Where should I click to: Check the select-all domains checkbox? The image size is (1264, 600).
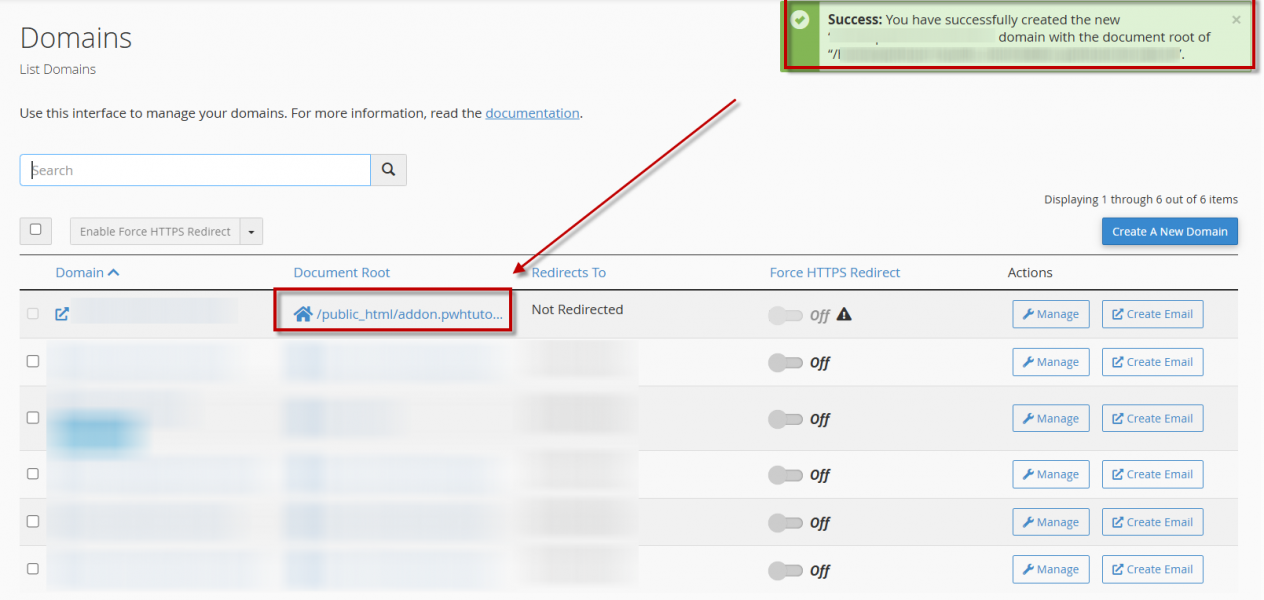coord(35,230)
